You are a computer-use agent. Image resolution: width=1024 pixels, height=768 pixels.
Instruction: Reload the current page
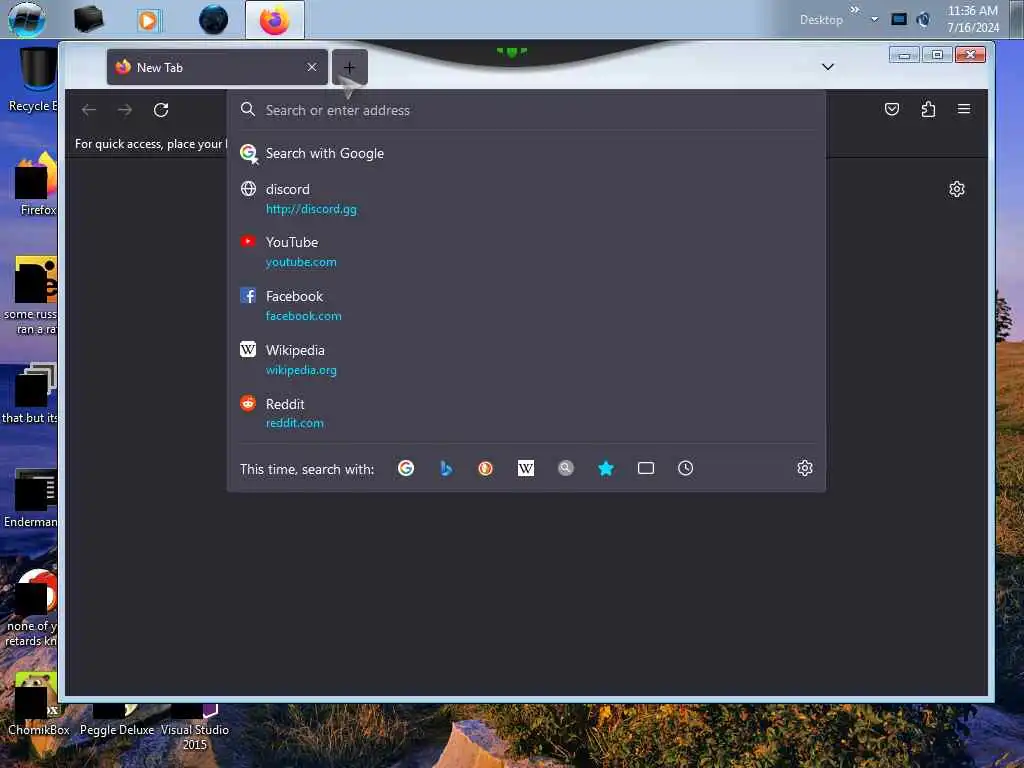pos(161,110)
